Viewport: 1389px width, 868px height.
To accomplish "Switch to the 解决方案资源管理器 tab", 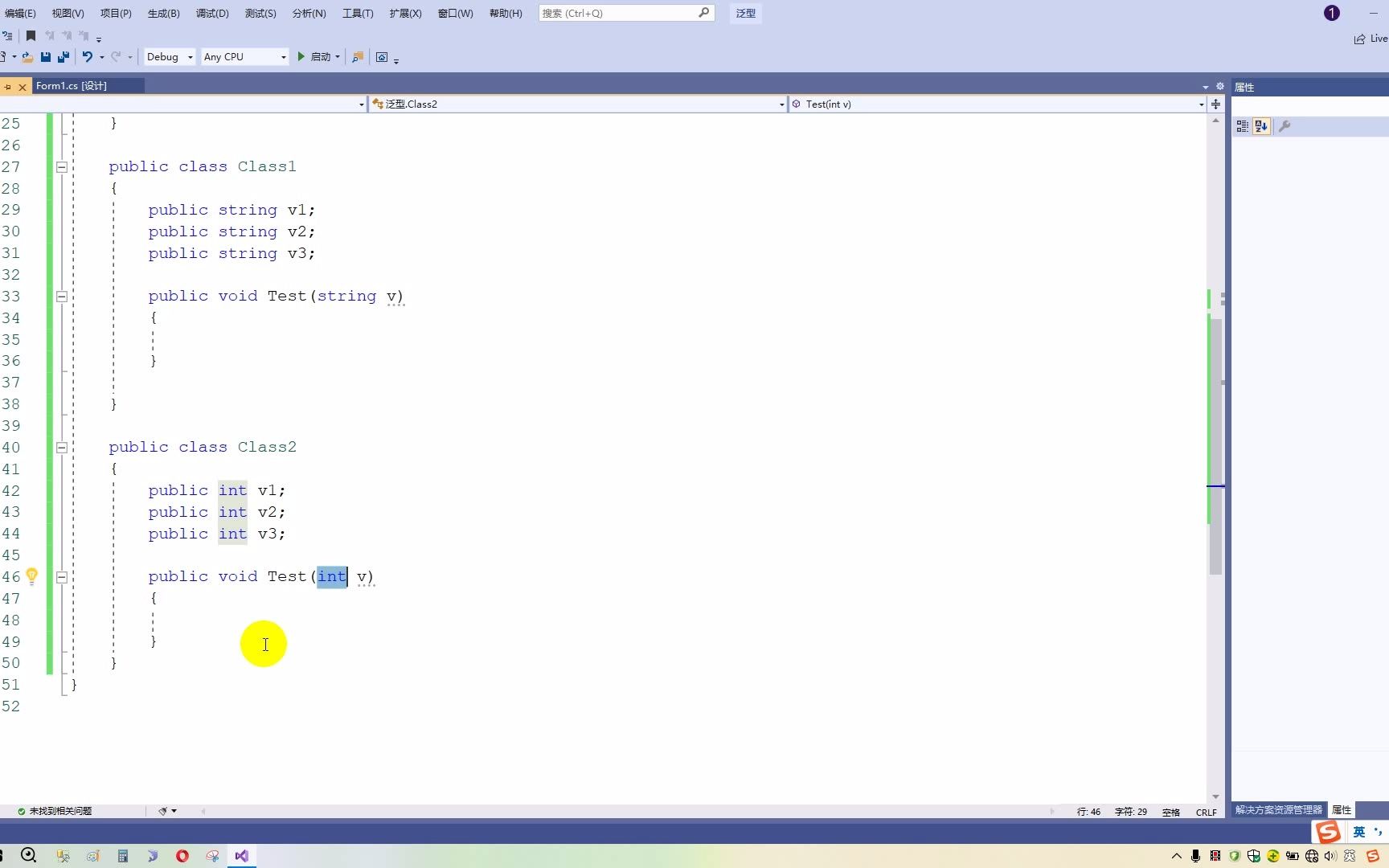I will [x=1279, y=810].
